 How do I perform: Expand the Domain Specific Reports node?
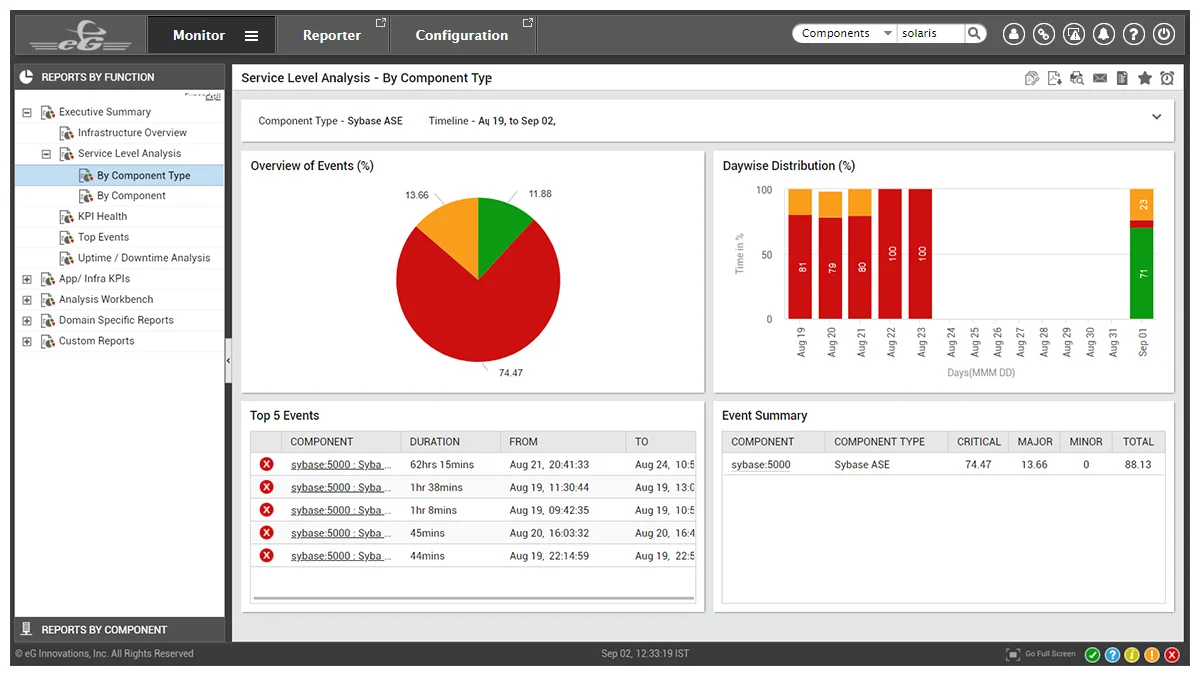[x=27, y=321]
